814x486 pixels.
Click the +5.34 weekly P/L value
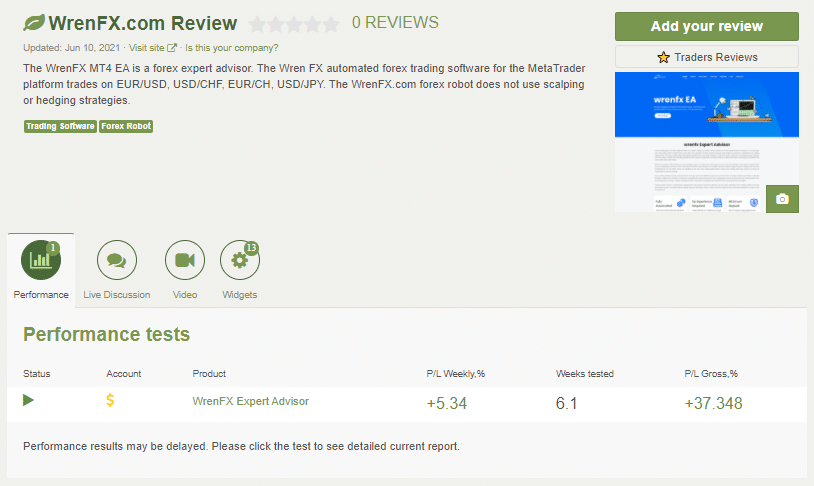coord(446,403)
